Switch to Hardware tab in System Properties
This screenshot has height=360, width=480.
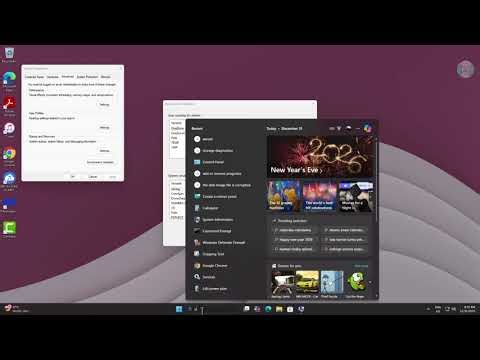[x=53, y=77]
